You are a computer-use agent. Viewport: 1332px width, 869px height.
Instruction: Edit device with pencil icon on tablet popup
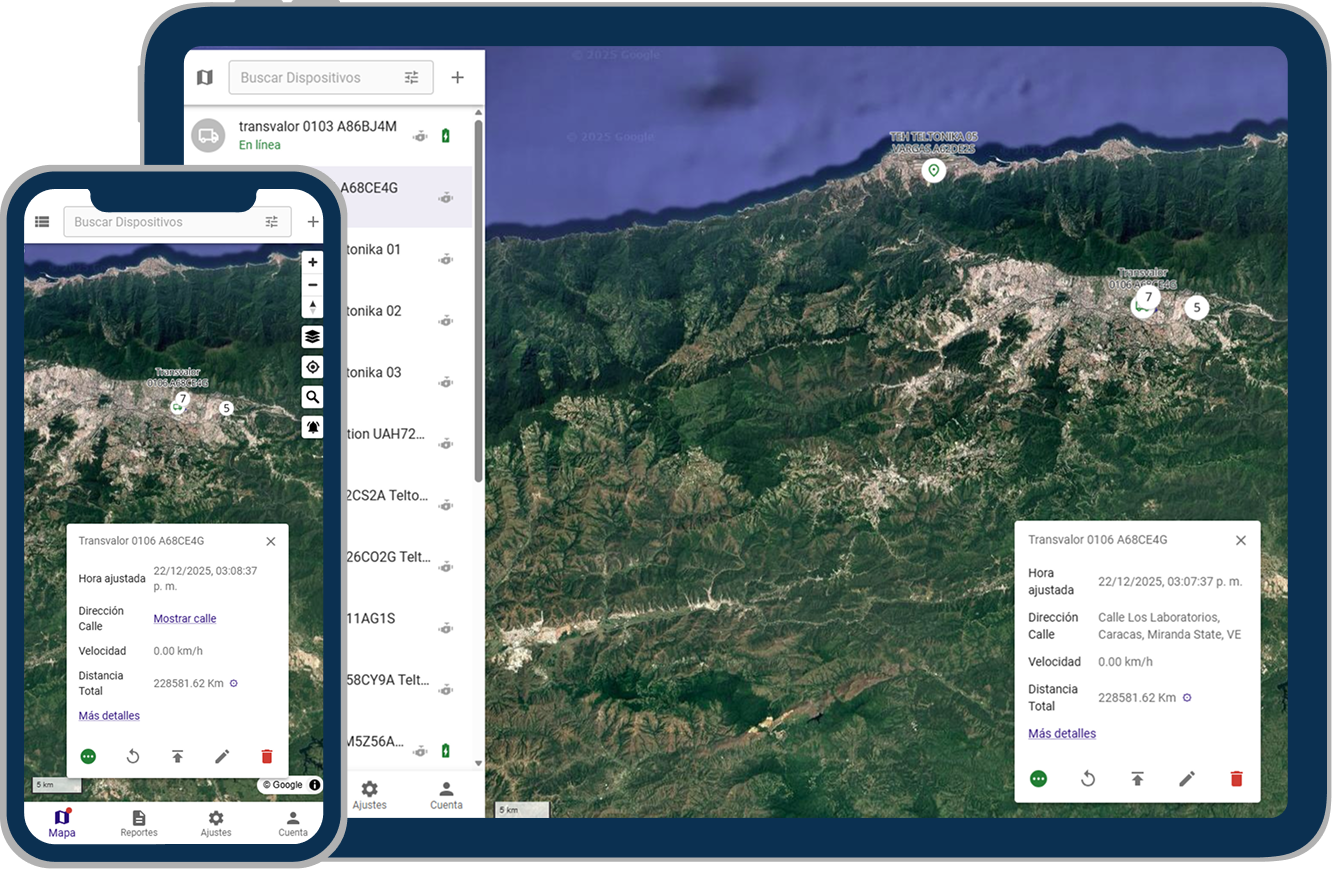[x=1187, y=778]
